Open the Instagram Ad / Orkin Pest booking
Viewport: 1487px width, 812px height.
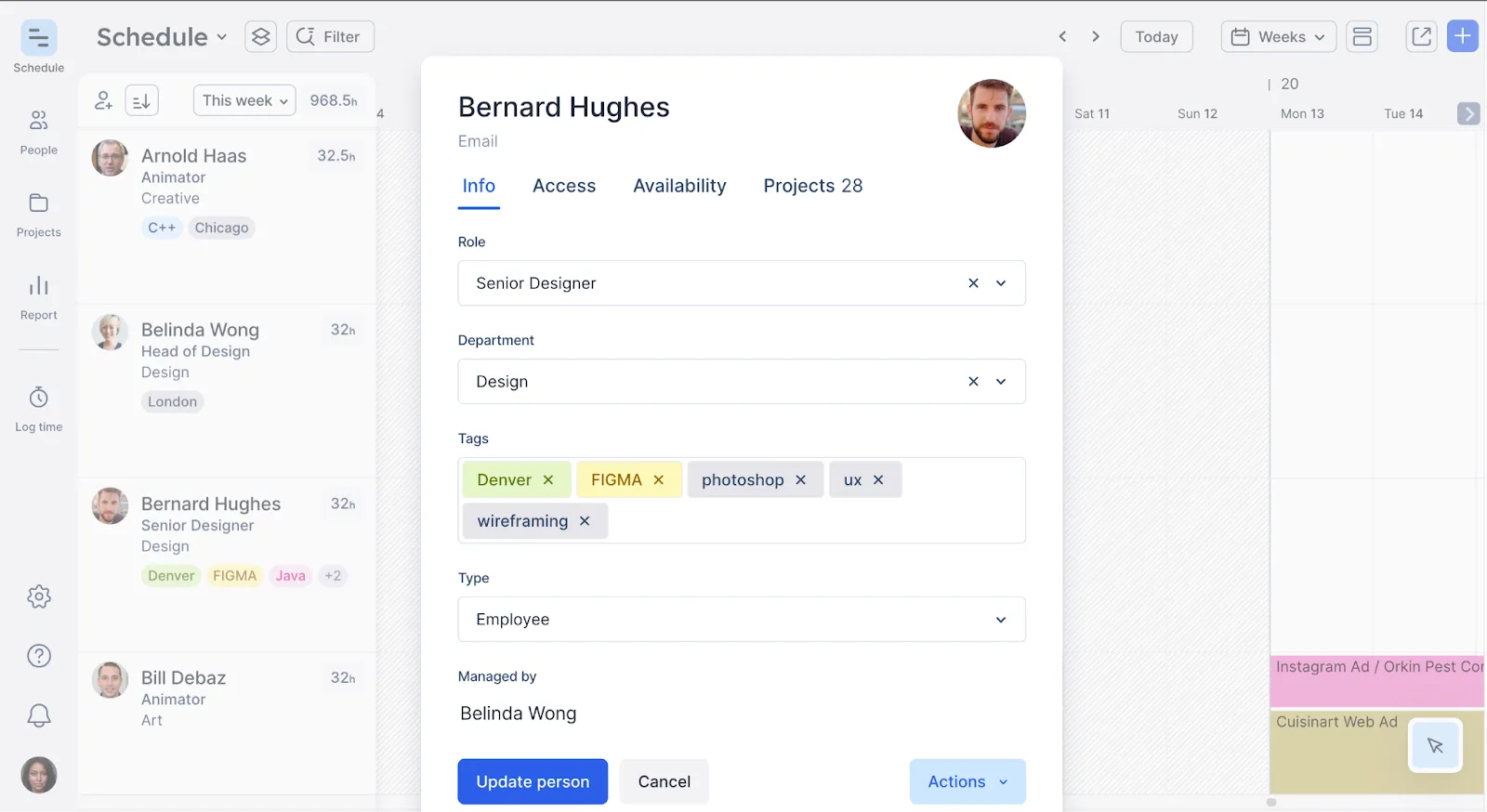(x=1377, y=681)
